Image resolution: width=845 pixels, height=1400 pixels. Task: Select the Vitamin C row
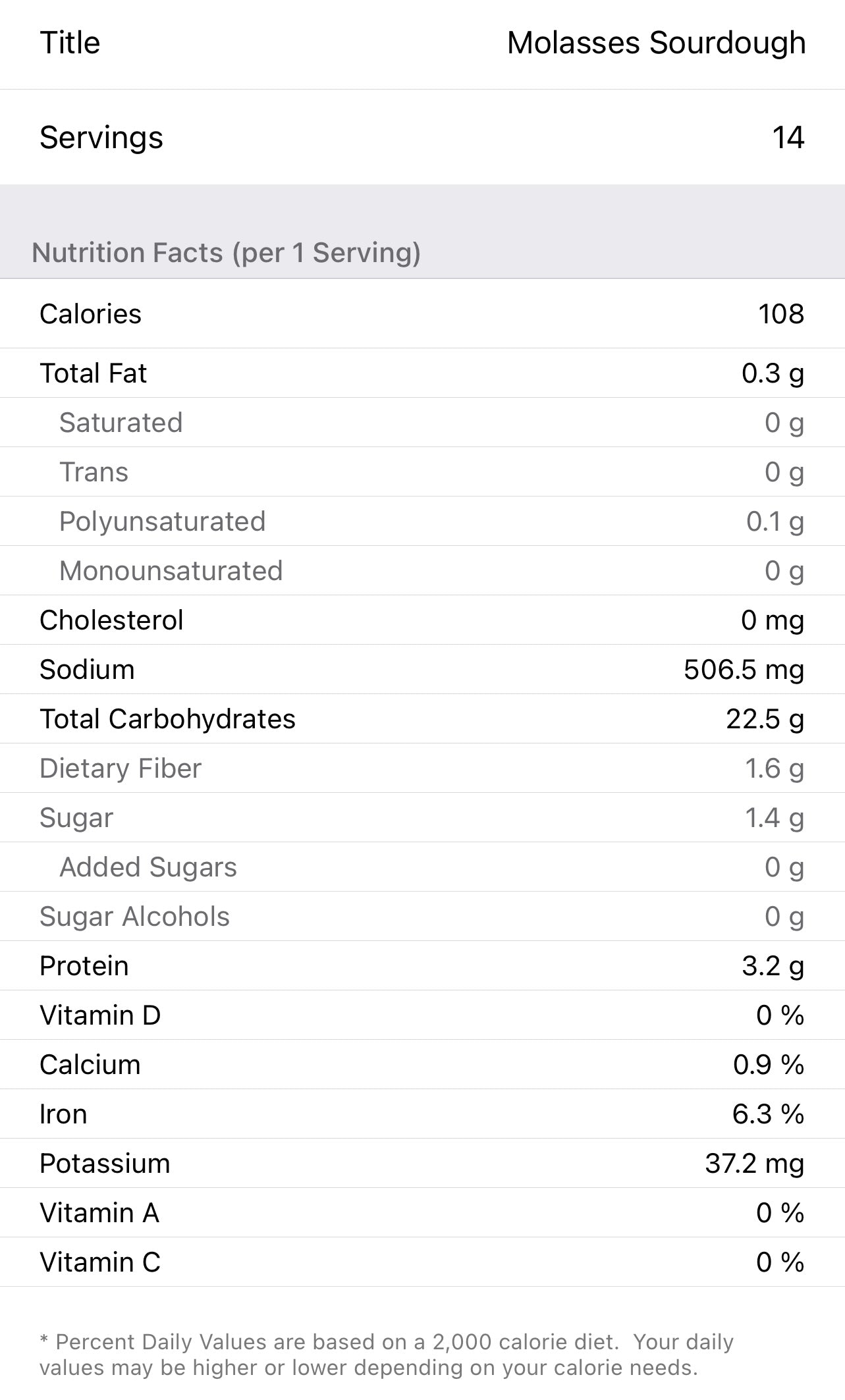422,1262
